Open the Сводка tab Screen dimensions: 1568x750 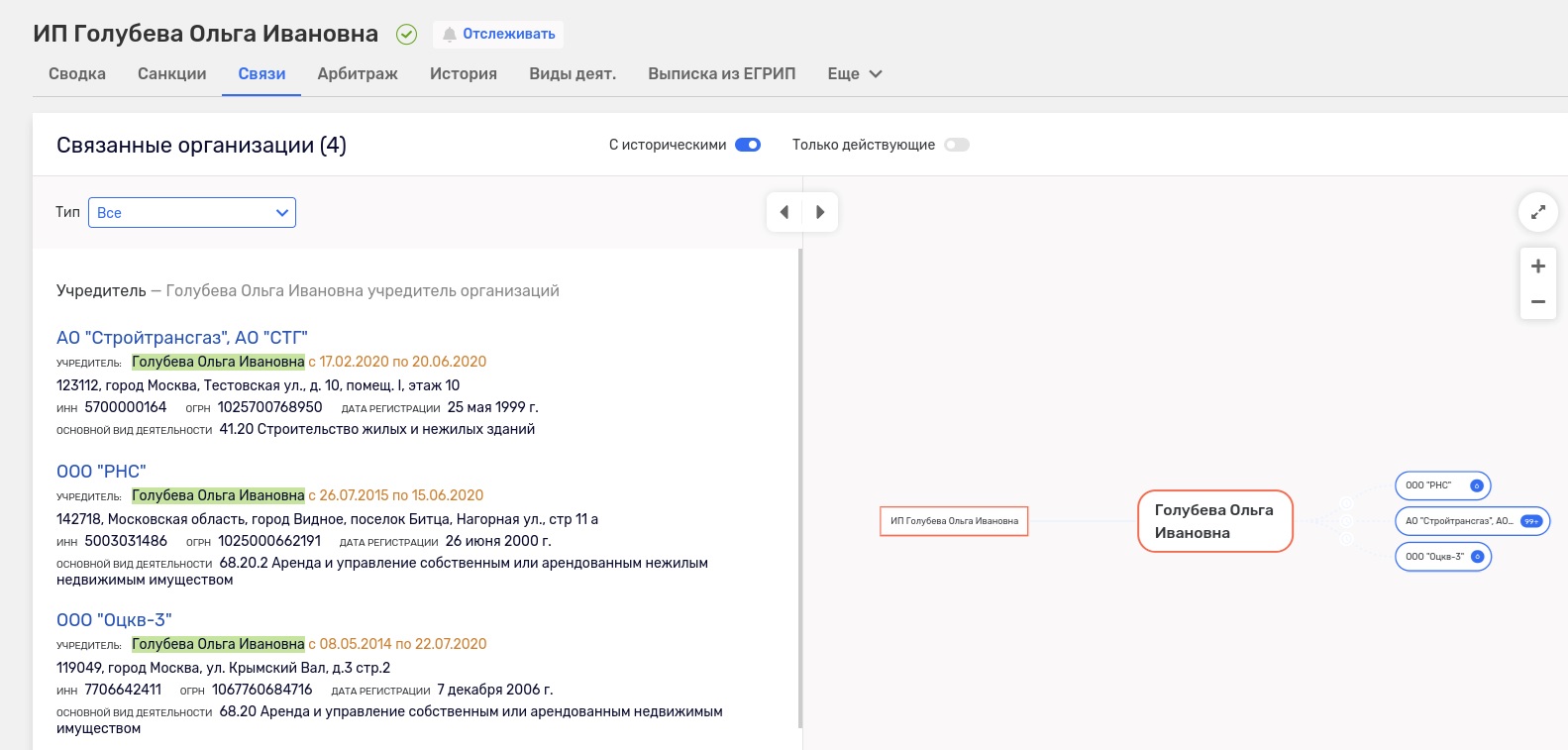point(77,73)
